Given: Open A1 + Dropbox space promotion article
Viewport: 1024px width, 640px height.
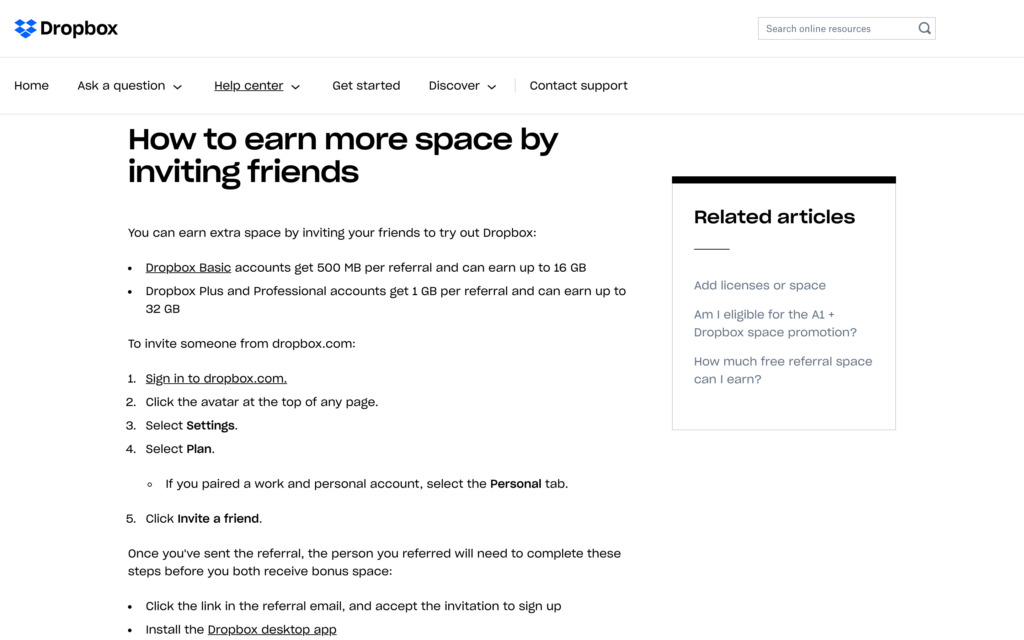Looking at the screenshot, I should pyautogui.click(x=775, y=323).
